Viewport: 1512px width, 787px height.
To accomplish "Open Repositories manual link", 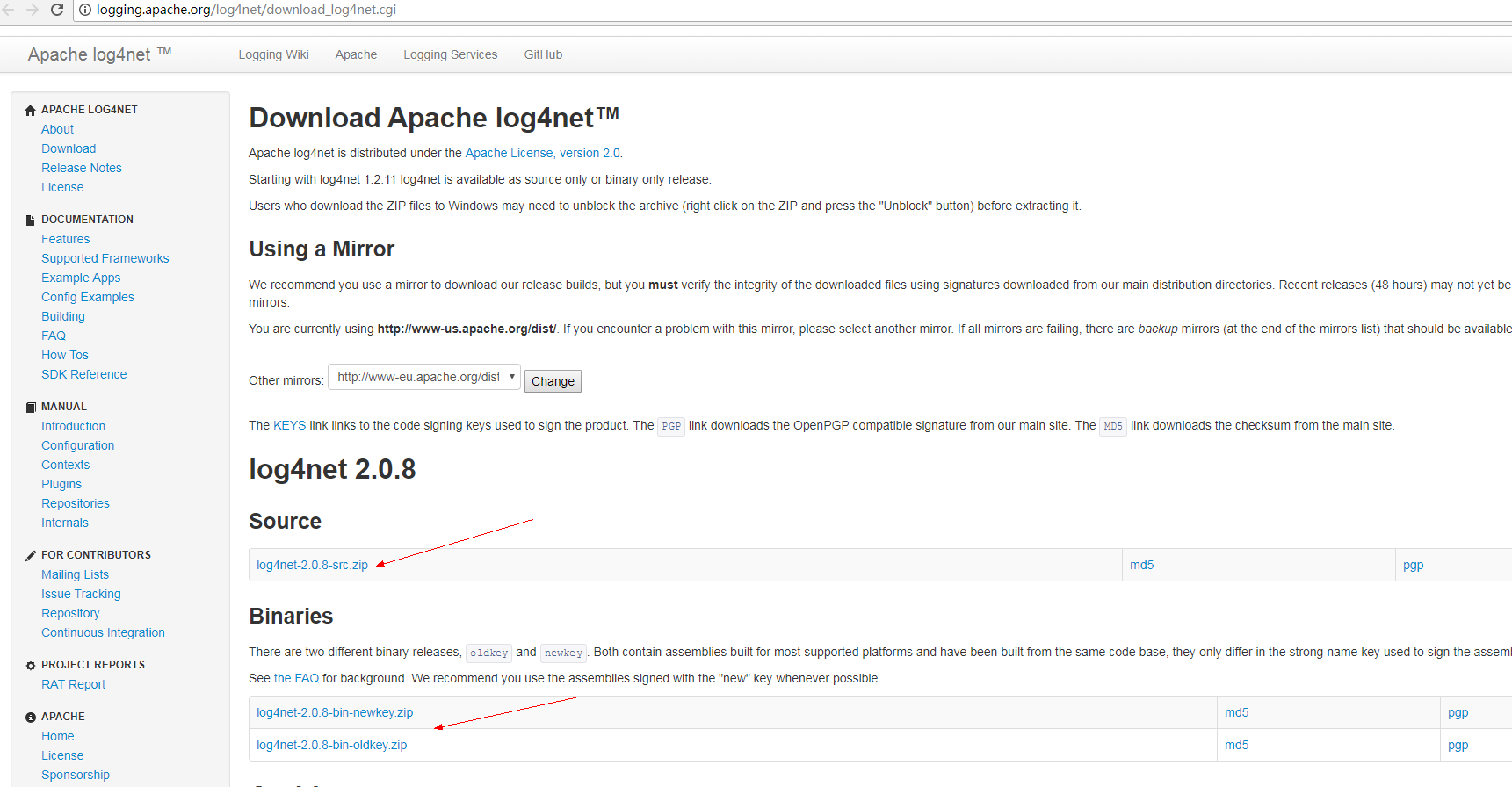I will coord(76,503).
